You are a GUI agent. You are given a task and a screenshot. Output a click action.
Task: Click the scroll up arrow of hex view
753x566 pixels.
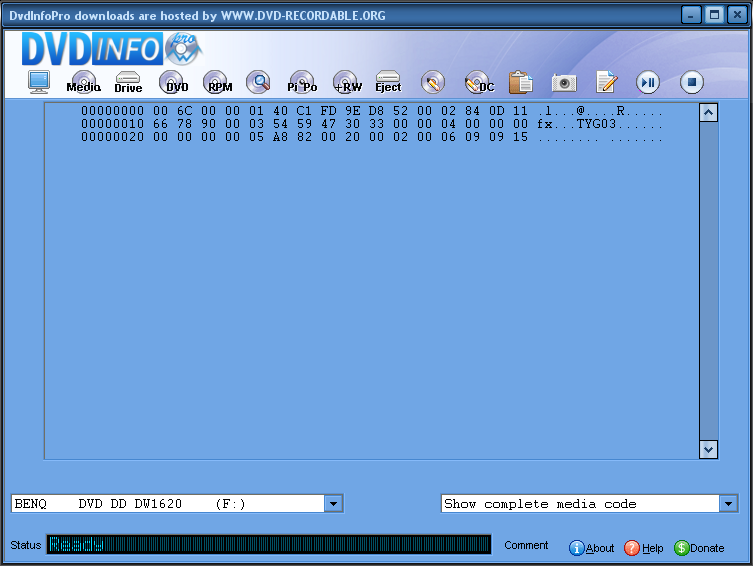point(708,113)
